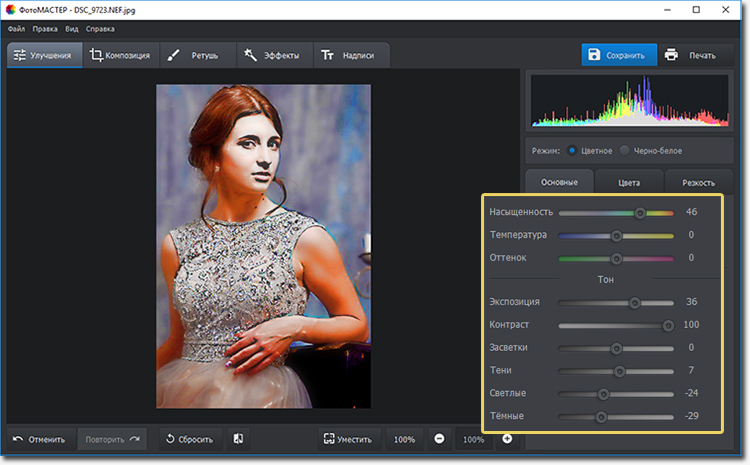The image size is (750, 465).
Task: Click Уместить to fit image
Action: (x=348, y=439)
